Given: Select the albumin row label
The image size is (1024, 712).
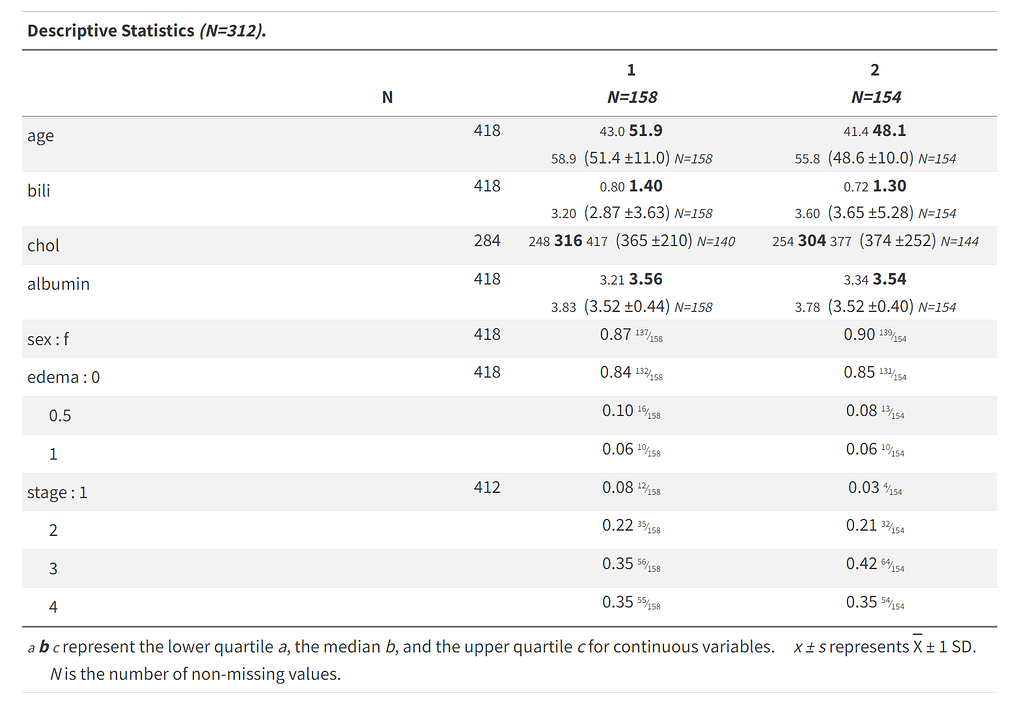Looking at the screenshot, I should (x=58, y=284).
